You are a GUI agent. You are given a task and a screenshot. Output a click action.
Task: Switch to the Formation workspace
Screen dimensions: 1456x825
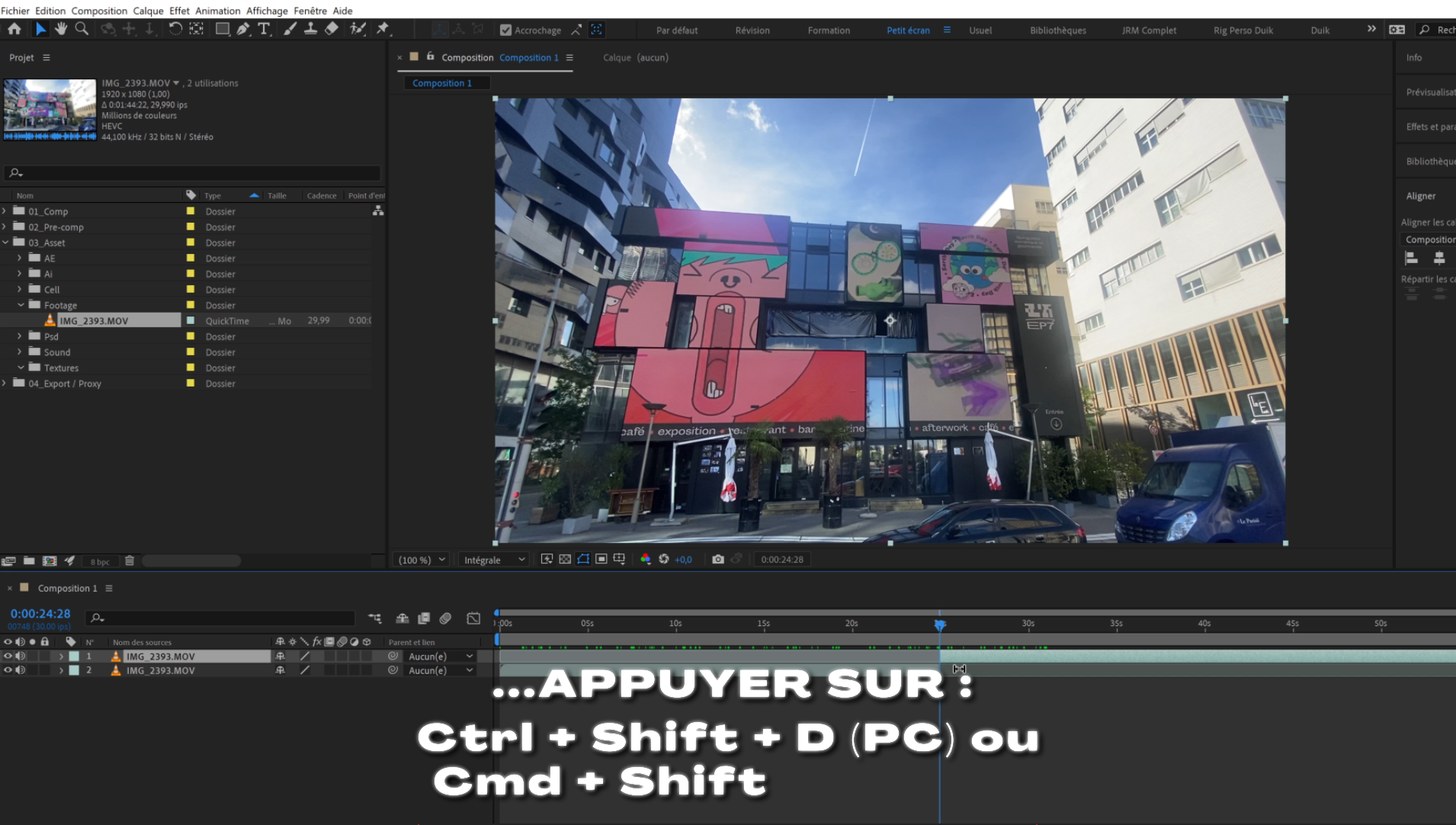click(829, 30)
